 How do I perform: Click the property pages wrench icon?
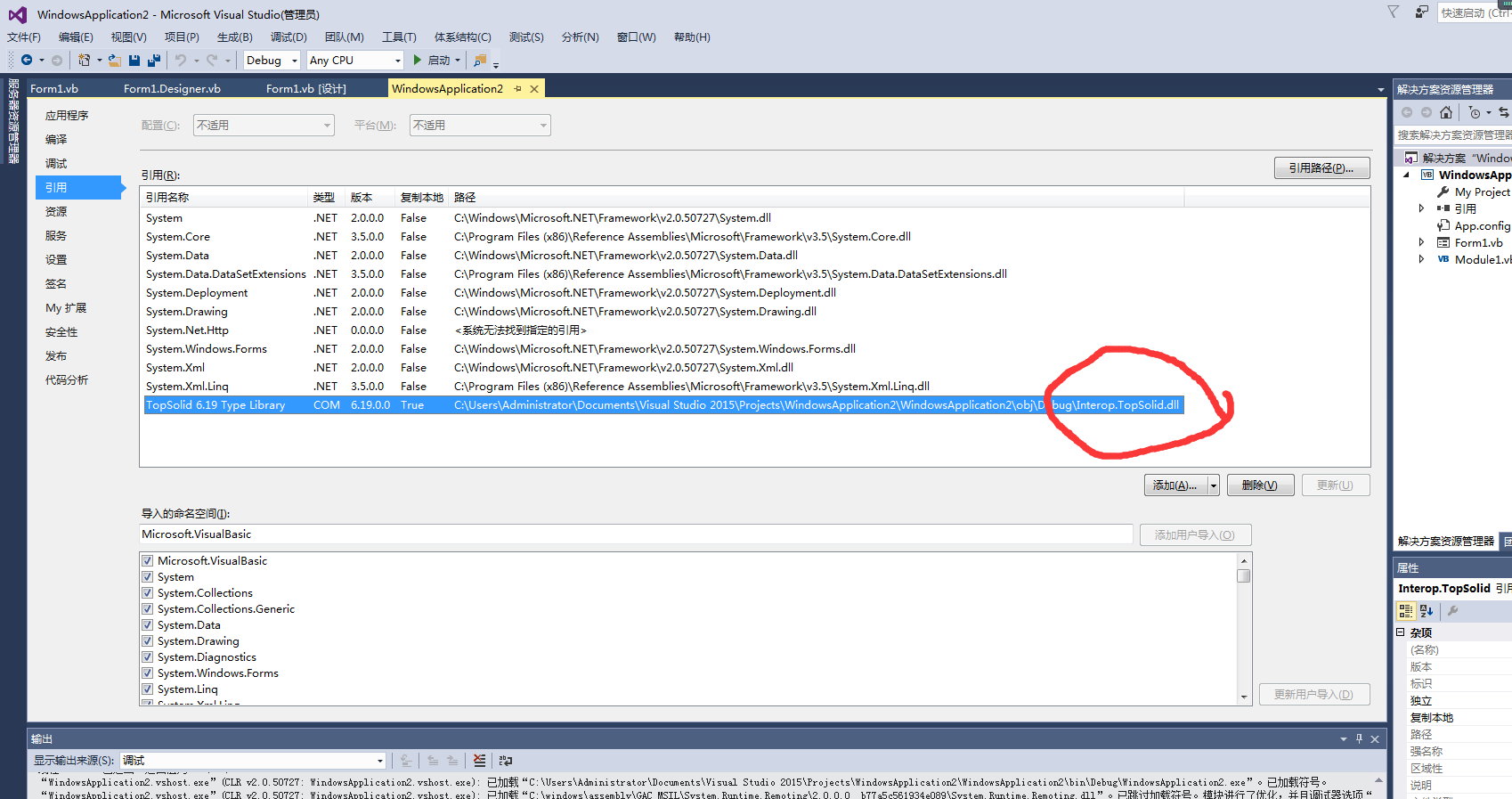coord(1452,610)
